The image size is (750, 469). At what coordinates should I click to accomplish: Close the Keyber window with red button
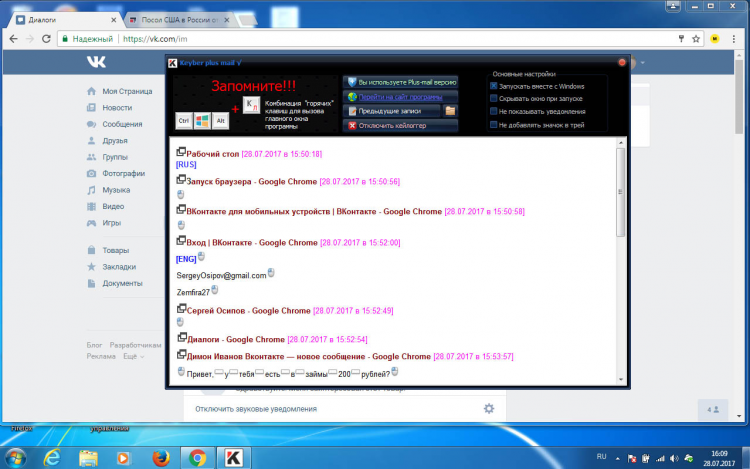point(622,62)
